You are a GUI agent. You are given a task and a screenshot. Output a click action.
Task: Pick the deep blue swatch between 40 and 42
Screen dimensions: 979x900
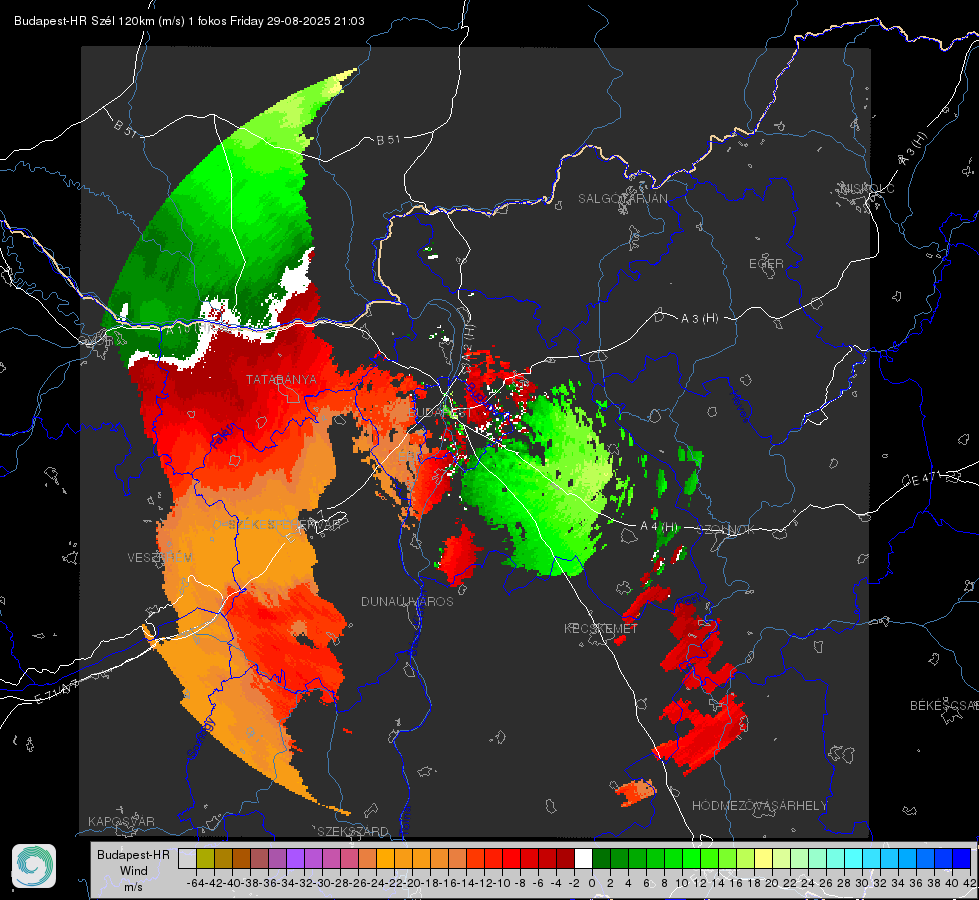click(x=962, y=858)
